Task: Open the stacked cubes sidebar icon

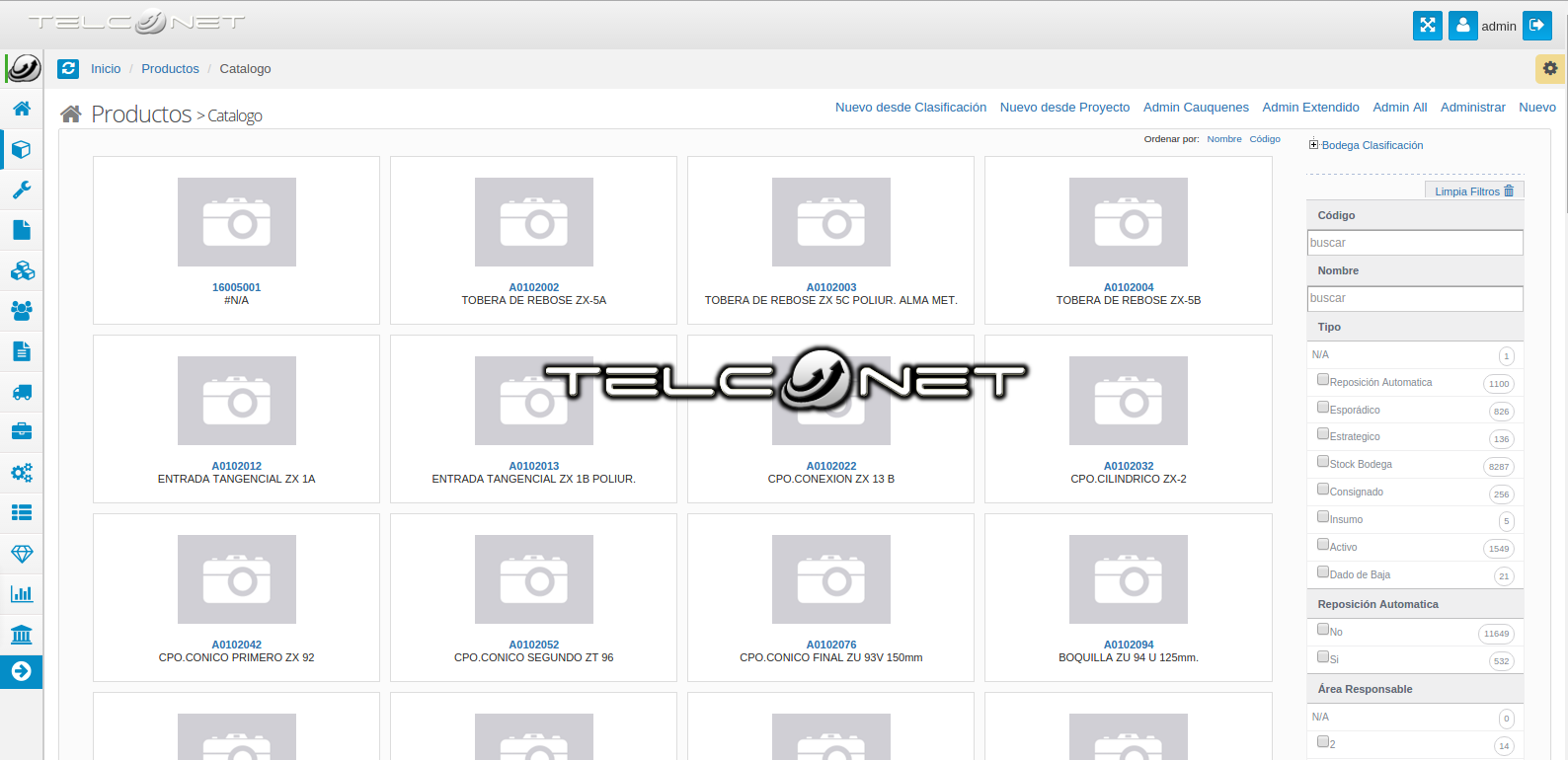Action: click(x=22, y=270)
